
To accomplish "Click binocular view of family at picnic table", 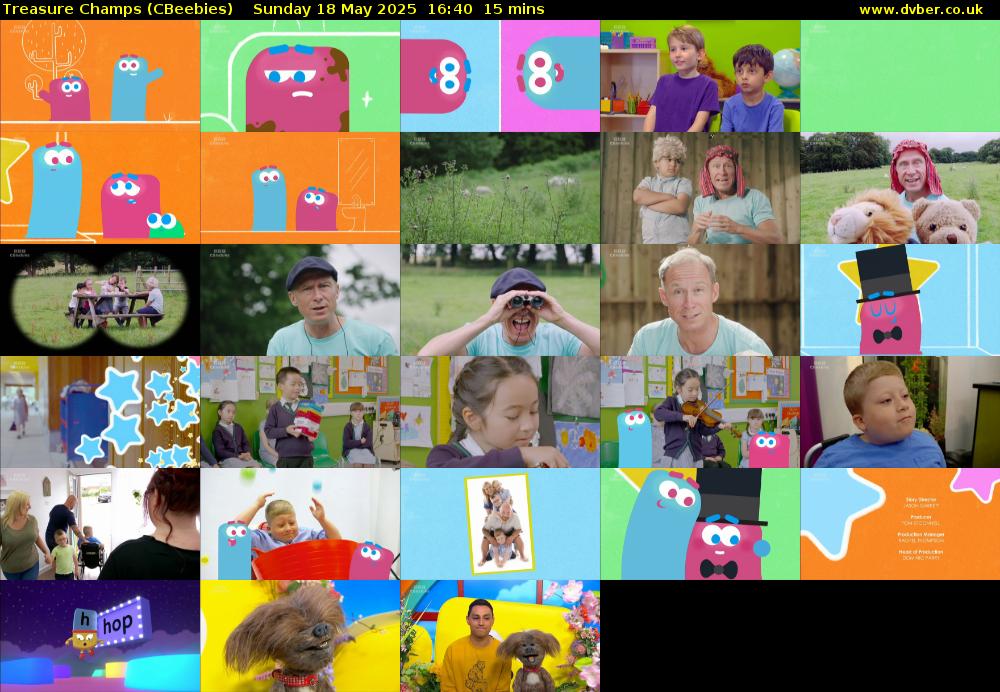I will click(100, 300).
